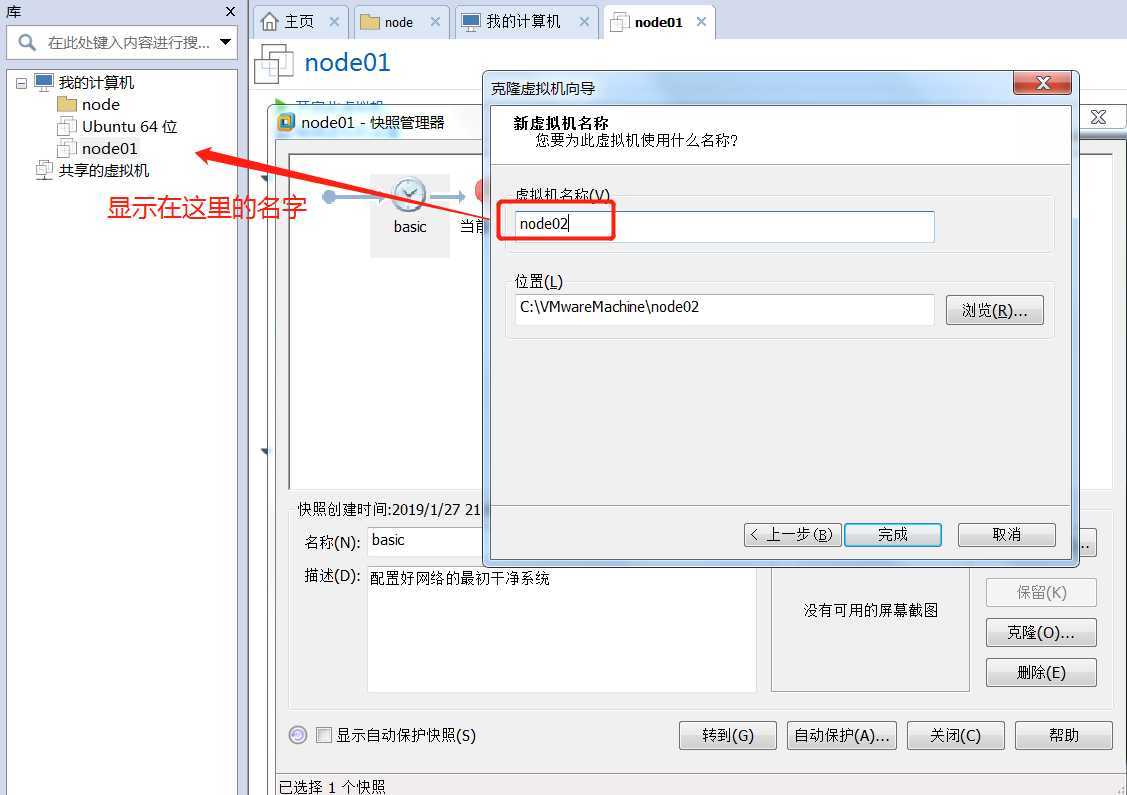This screenshot has width=1127, height=795.
Task: Click the 删除(E) button
Action: coord(1041,673)
